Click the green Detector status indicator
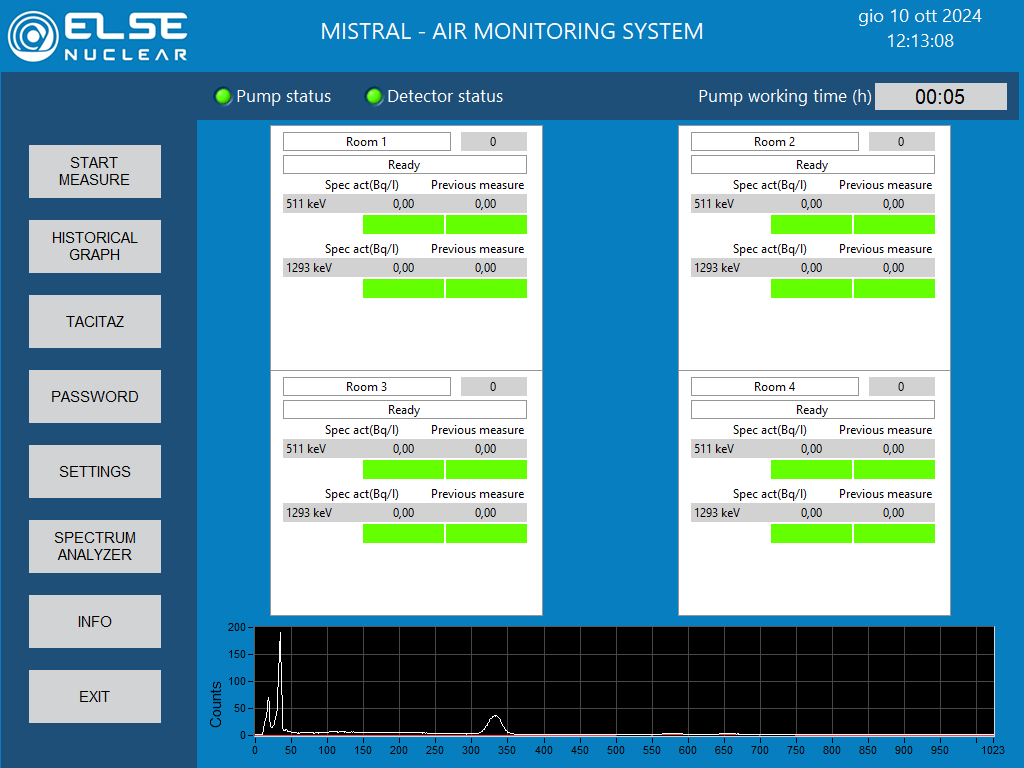Image resolution: width=1024 pixels, height=768 pixels. click(375, 97)
